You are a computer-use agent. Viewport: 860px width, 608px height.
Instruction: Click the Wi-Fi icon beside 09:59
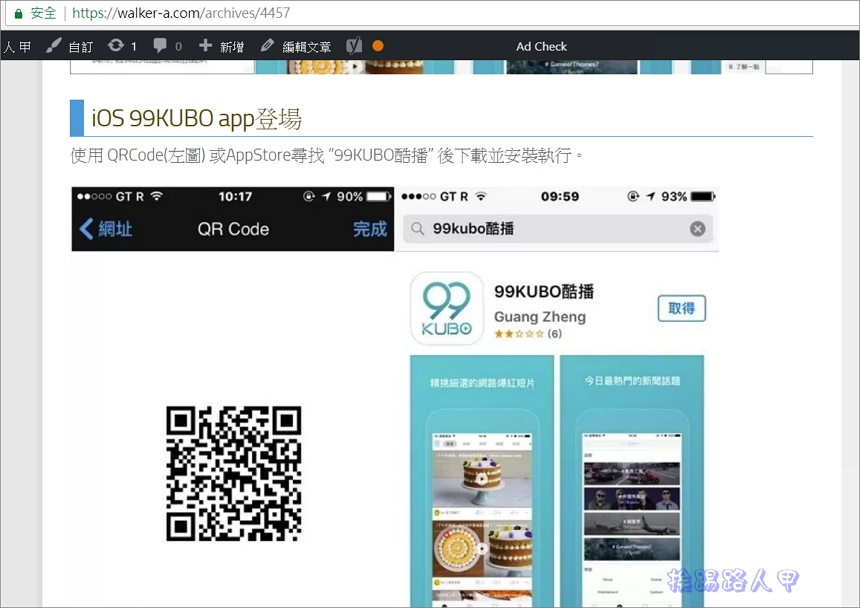pos(480,196)
